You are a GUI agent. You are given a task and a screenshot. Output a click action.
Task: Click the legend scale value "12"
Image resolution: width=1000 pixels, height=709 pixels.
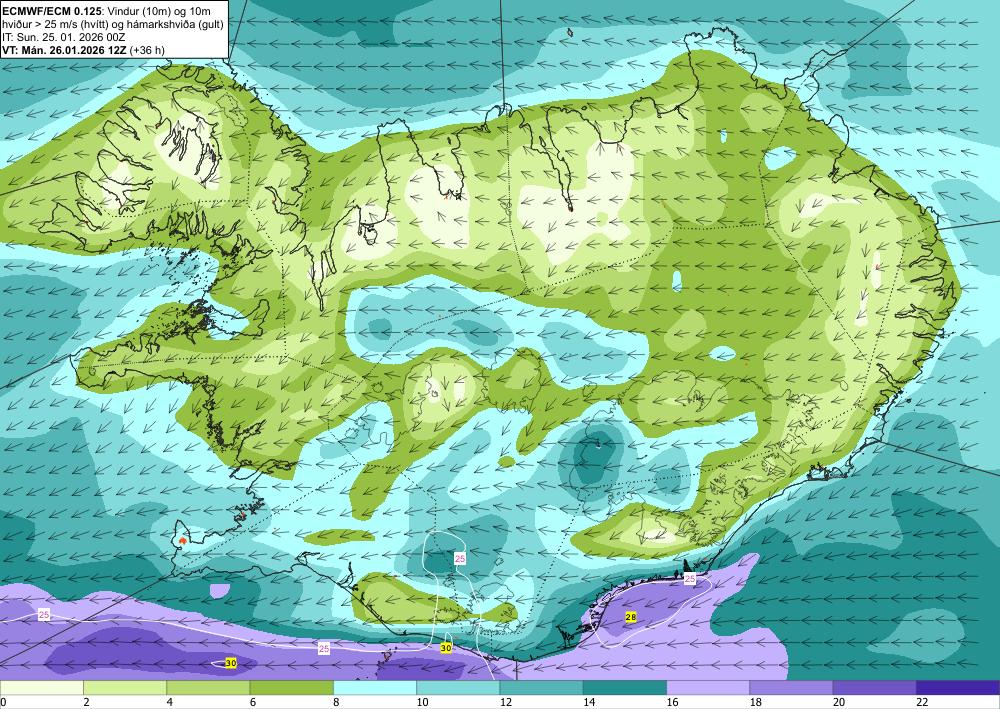506,703
